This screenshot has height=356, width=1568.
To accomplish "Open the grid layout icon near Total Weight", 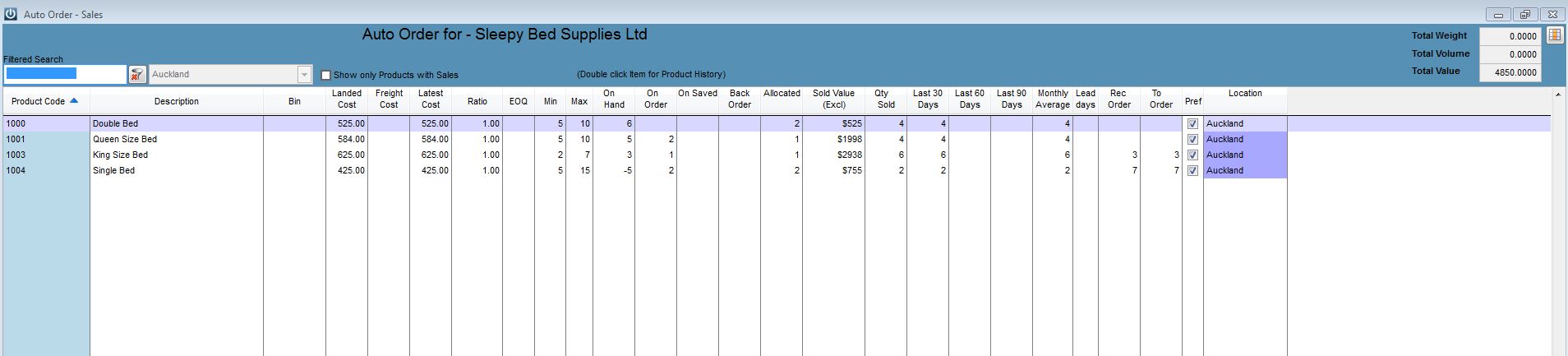I will pyautogui.click(x=1555, y=35).
